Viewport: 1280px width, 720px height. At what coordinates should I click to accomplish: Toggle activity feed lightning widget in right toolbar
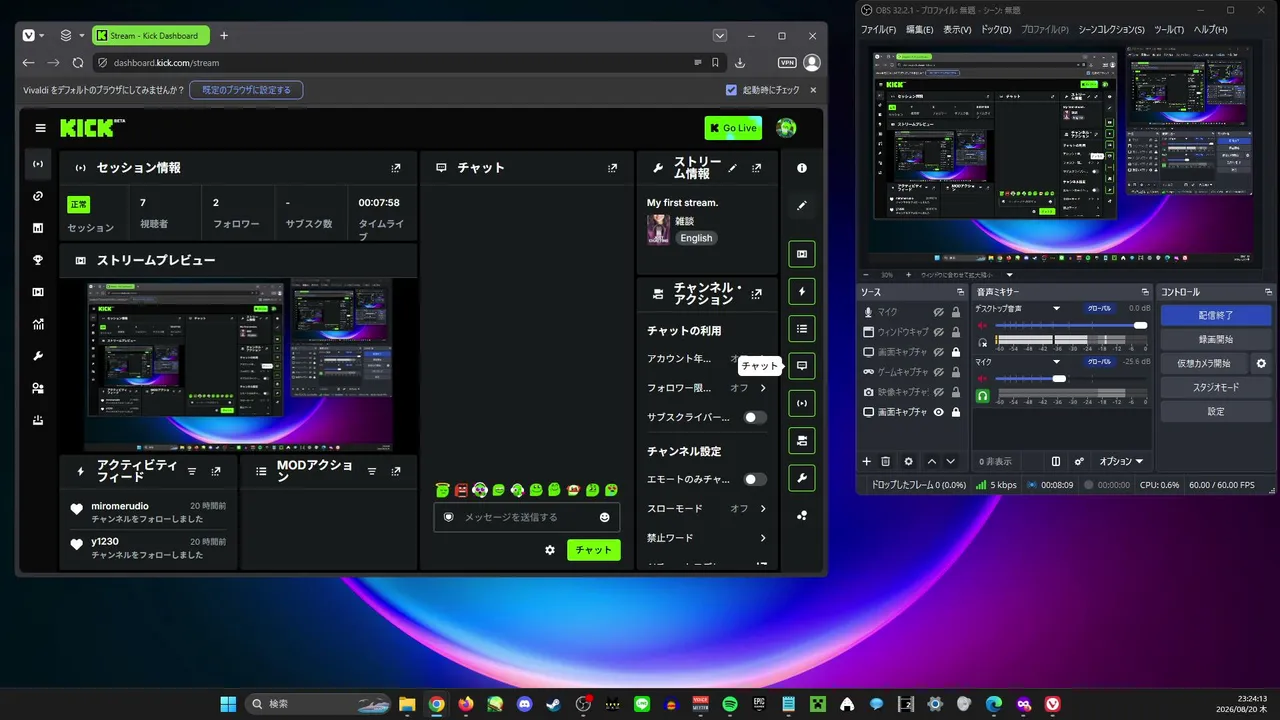pyautogui.click(x=802, y=291)
